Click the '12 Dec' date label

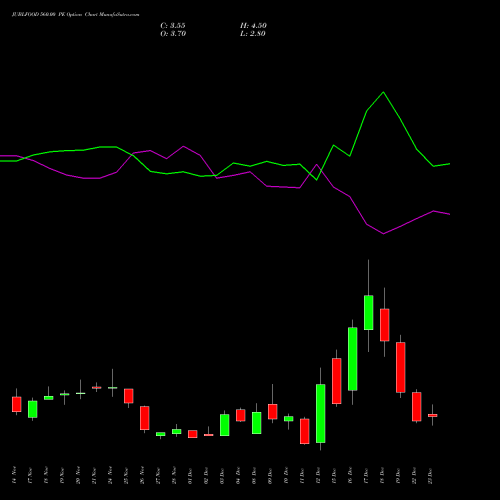318,475
